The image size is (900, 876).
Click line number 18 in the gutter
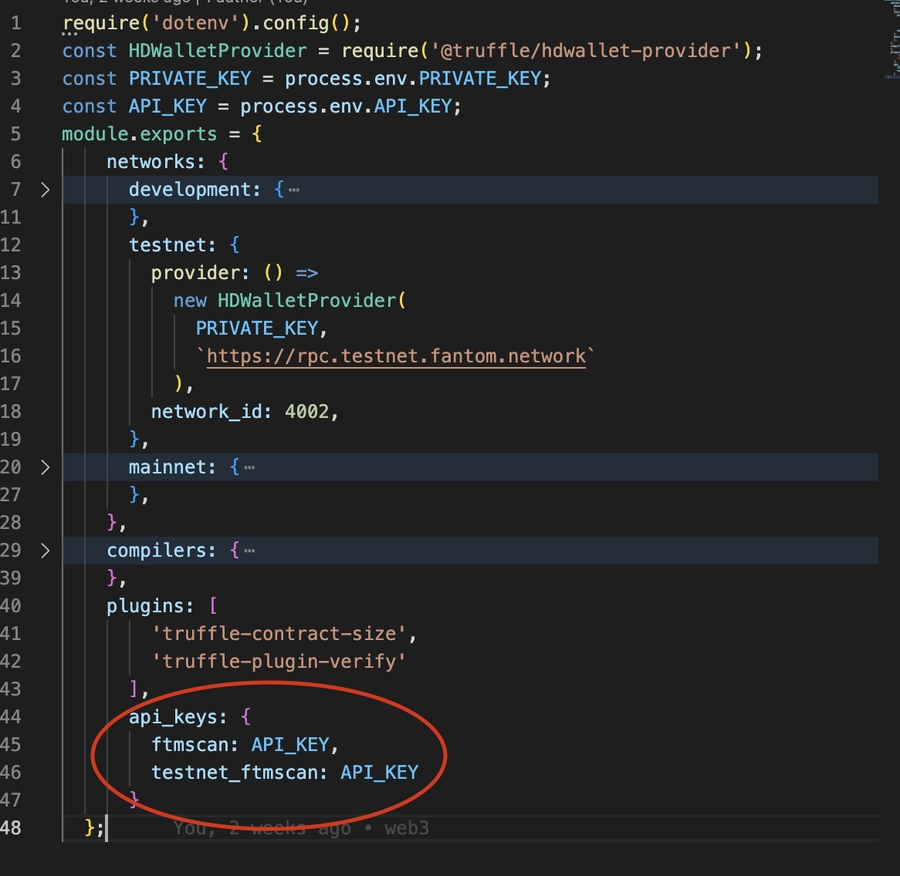(12, 411)
